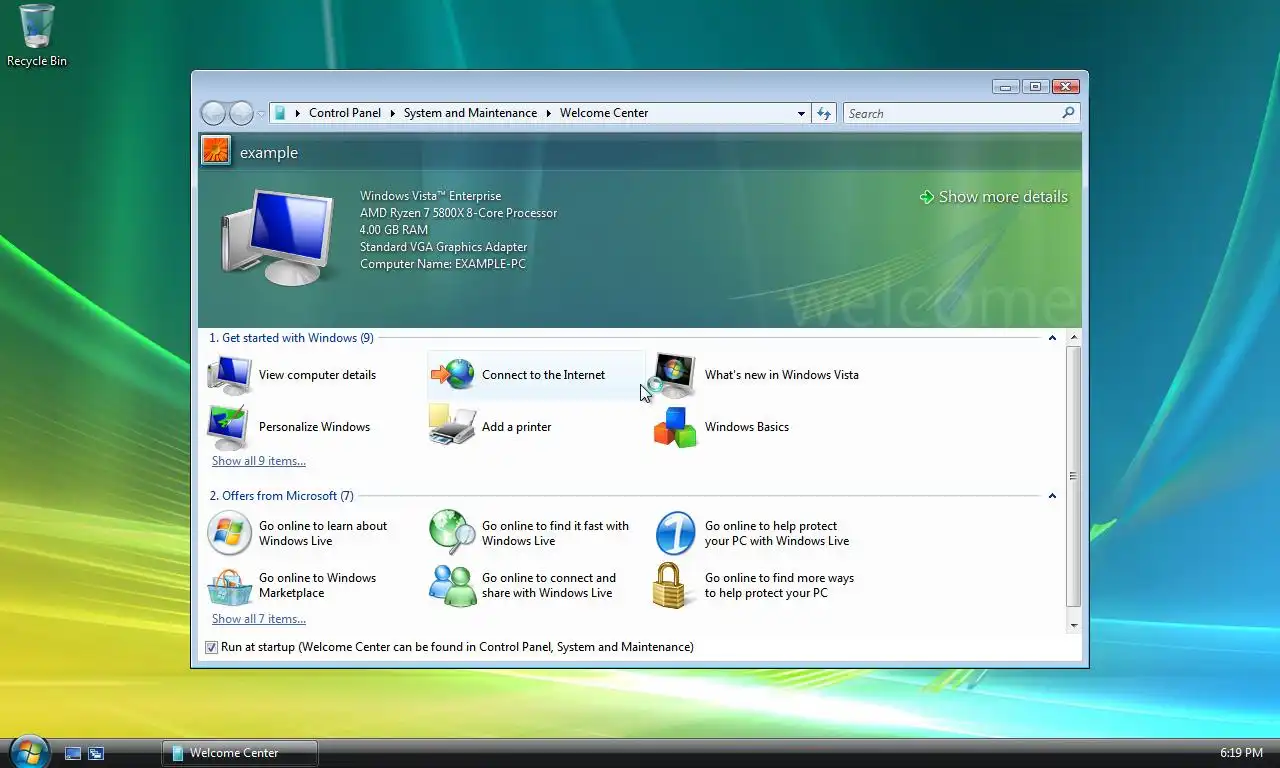The height and width of the screenshot is (768, 1280).
Task: Open the Windows Basics cubes icon
Action: tap(675, 427)
